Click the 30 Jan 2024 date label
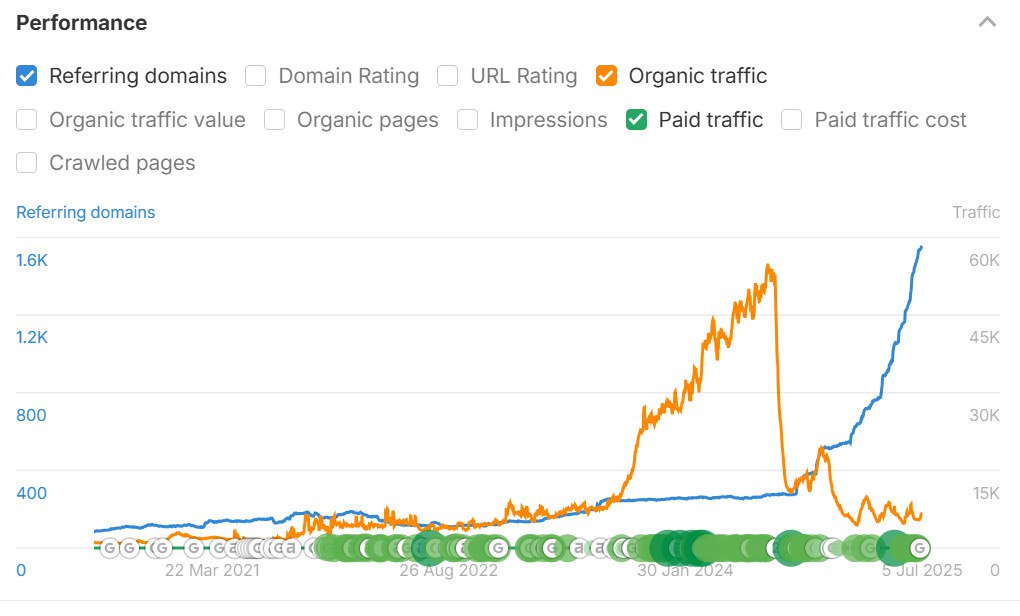The image size is (1020, 616). (x=685, y=570)
